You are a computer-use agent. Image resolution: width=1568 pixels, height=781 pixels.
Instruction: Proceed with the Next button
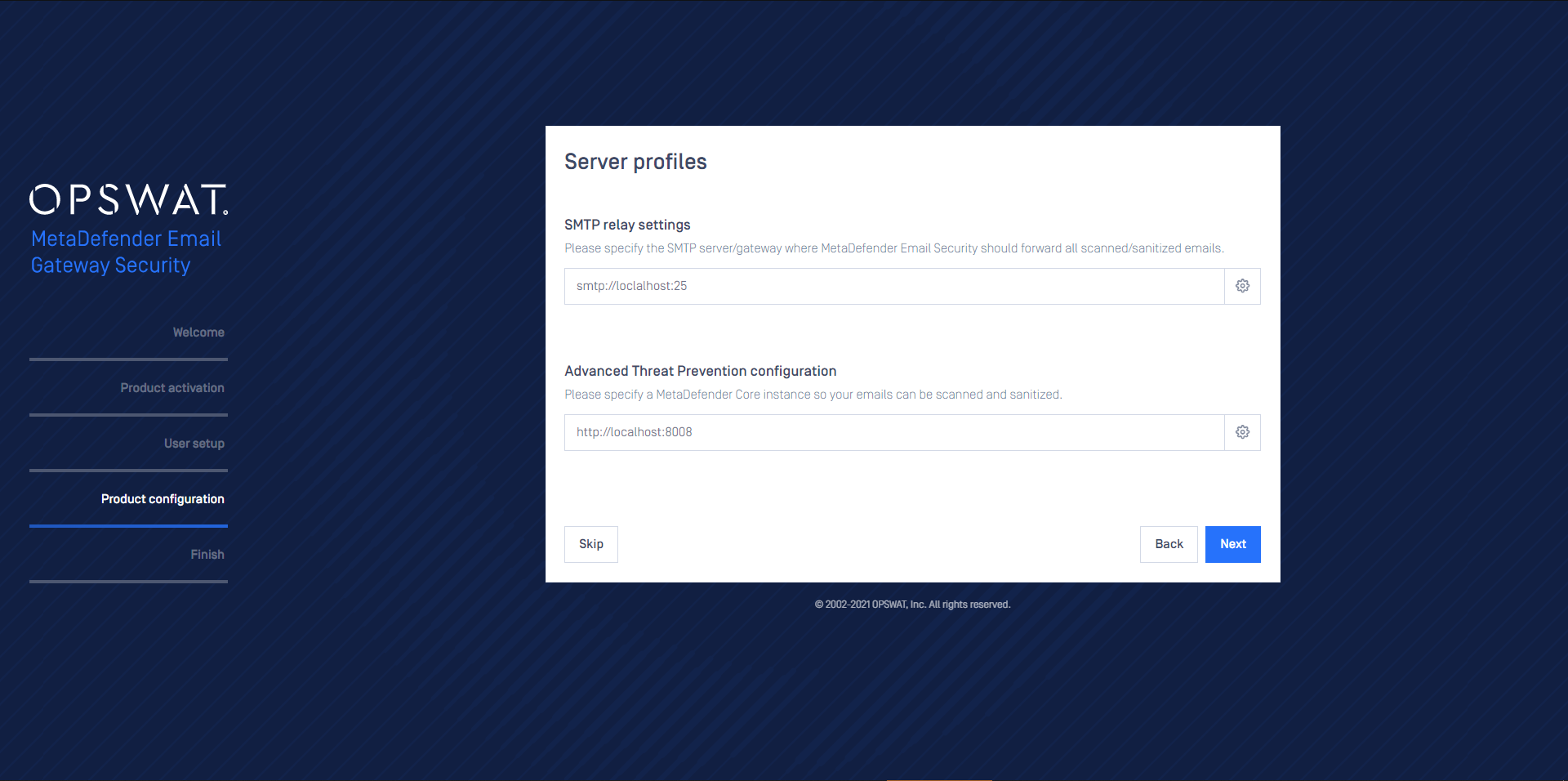tap(1233, 544)
